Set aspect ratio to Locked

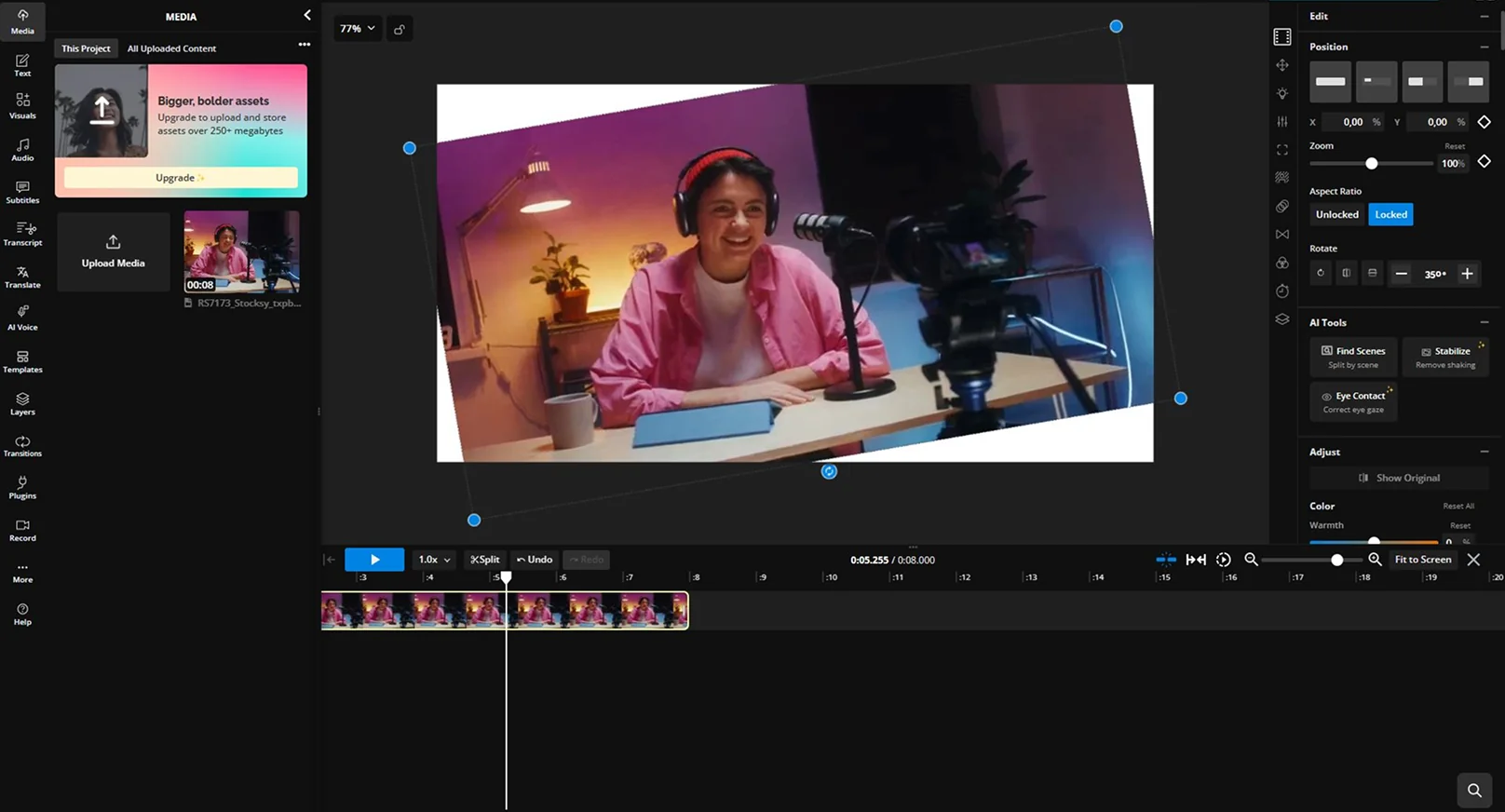[1390, 215]
